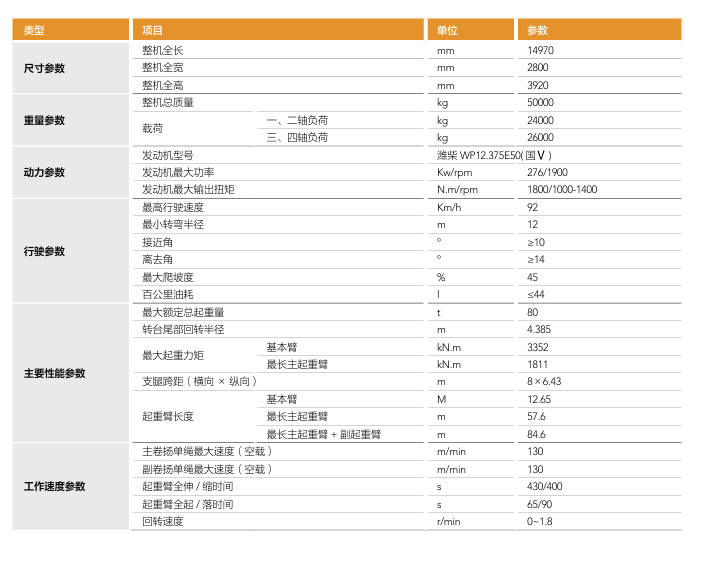
Task: Click 一、二轴负荷 sub-item
Action: 297,120
